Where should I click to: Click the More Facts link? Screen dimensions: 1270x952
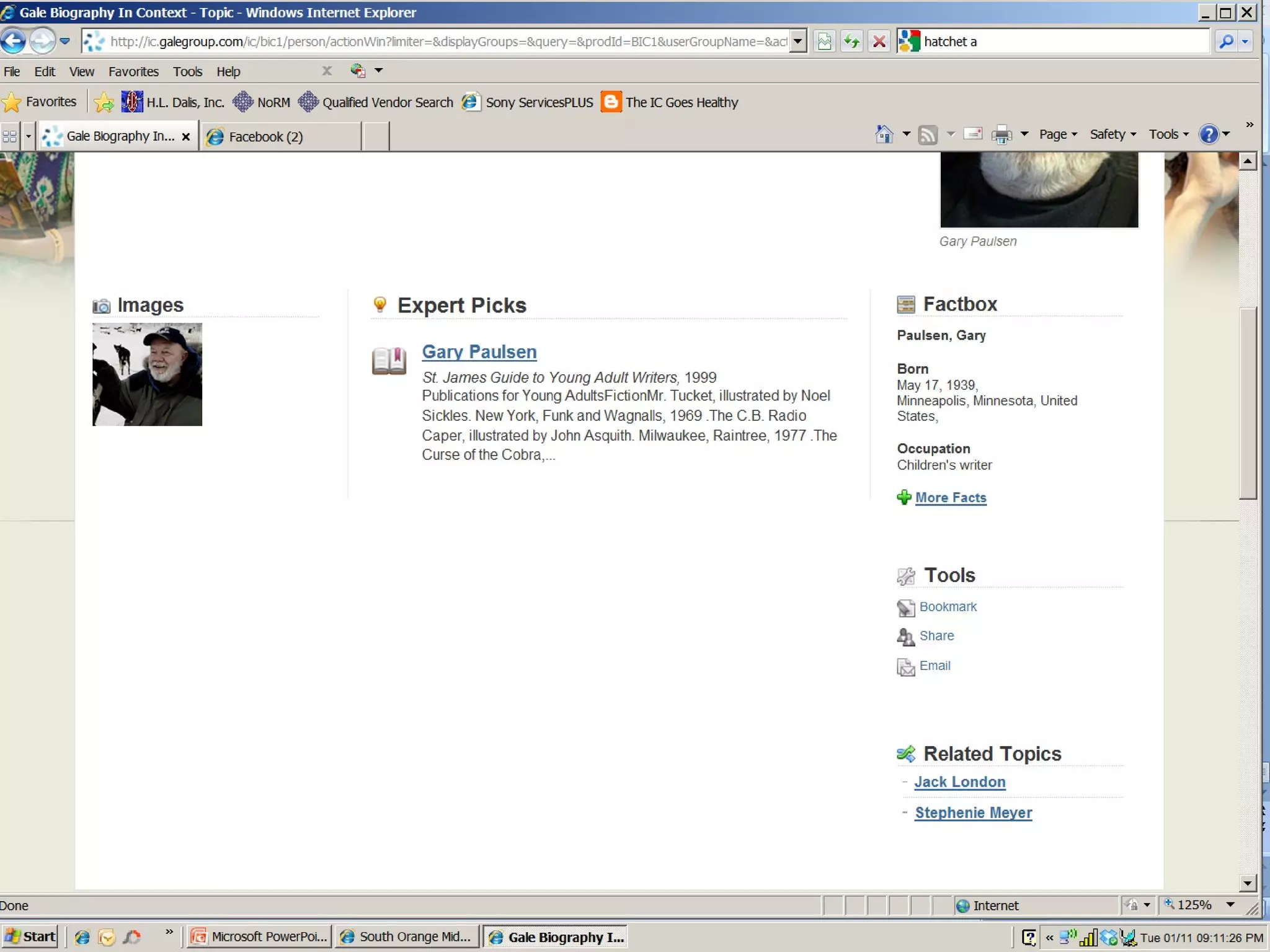click(x=950, y=497)
